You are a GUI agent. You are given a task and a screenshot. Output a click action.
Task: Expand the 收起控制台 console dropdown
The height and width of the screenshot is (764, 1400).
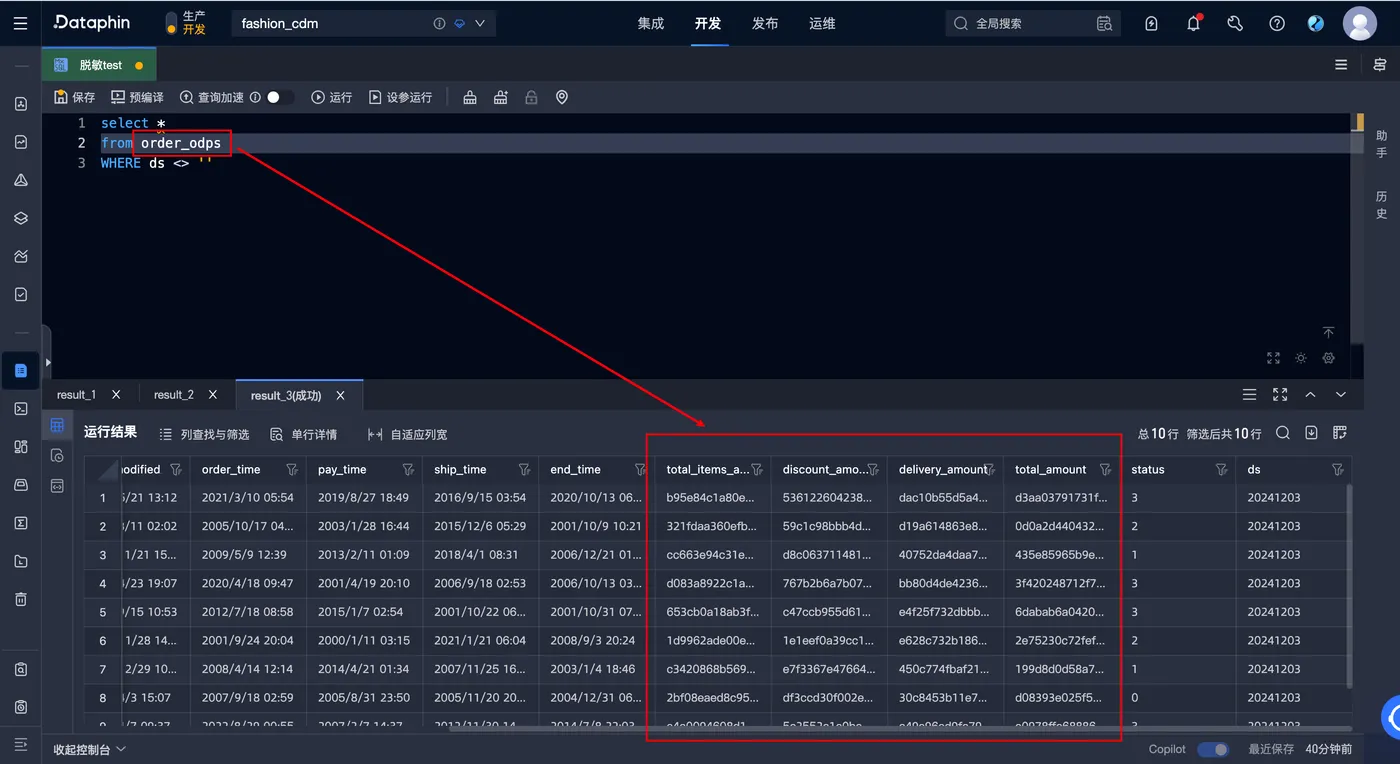(x=90, y=749)
